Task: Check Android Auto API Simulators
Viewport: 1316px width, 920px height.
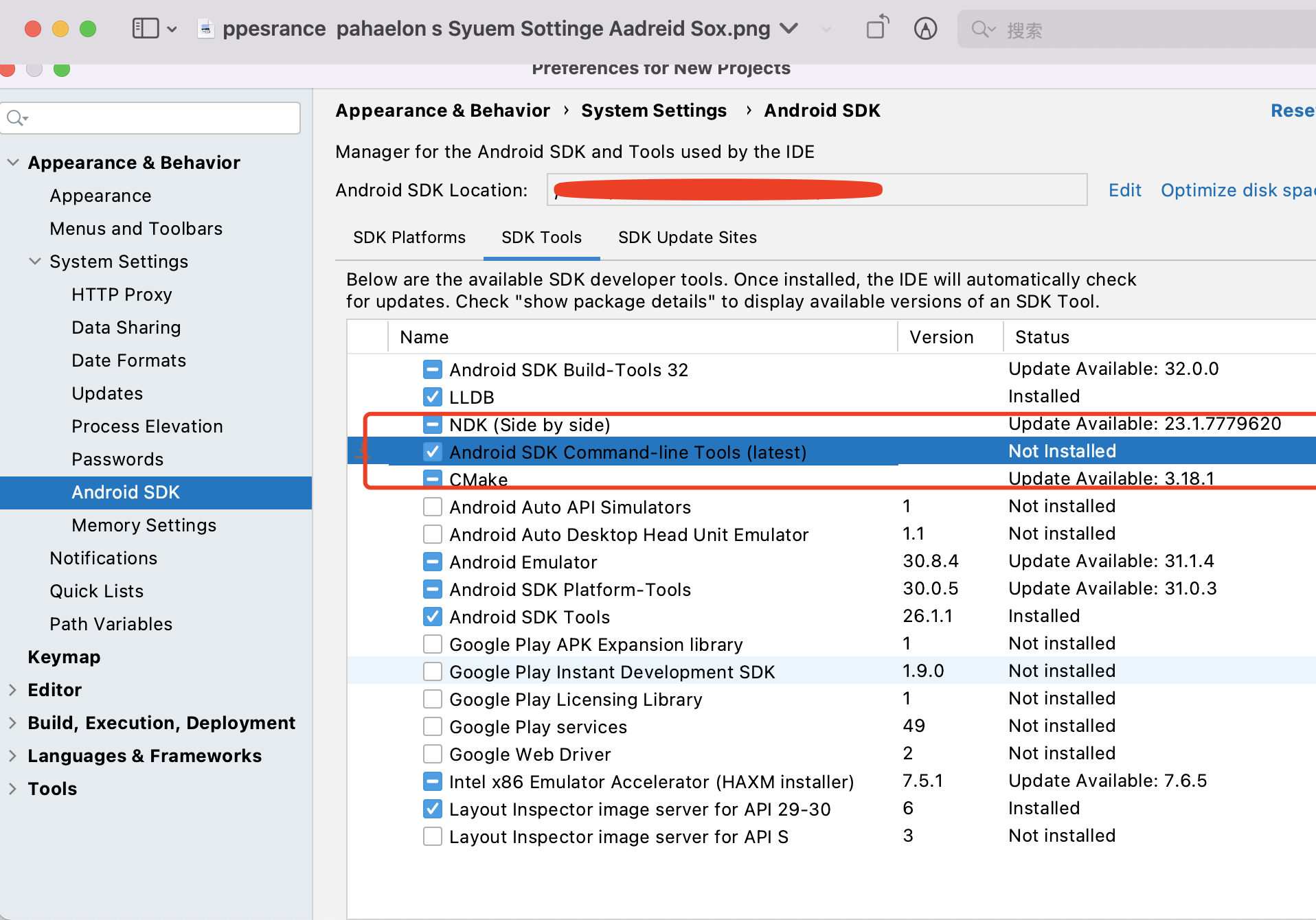Action: (433, 507)
